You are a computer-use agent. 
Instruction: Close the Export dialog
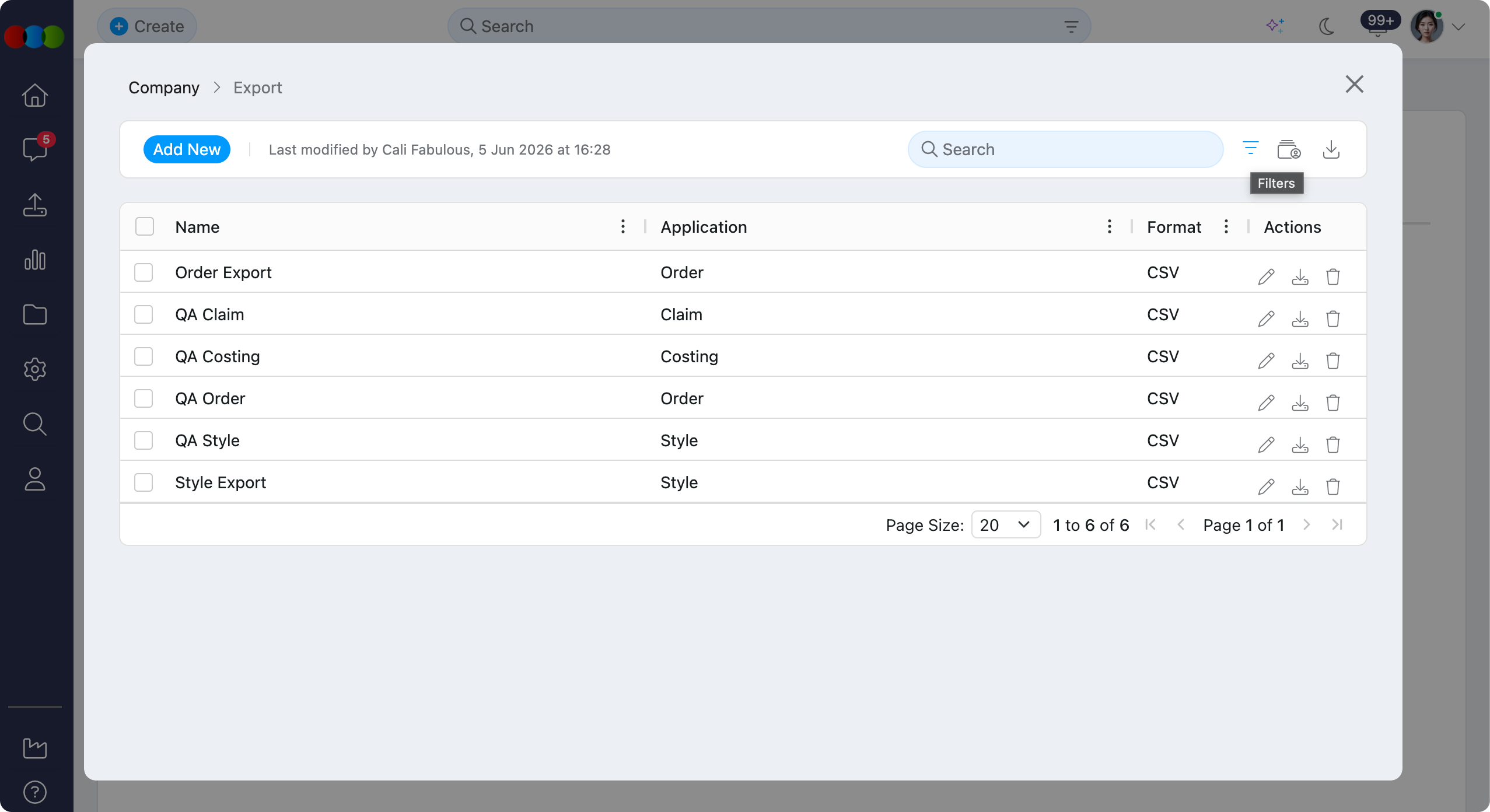click(1354, 84)
